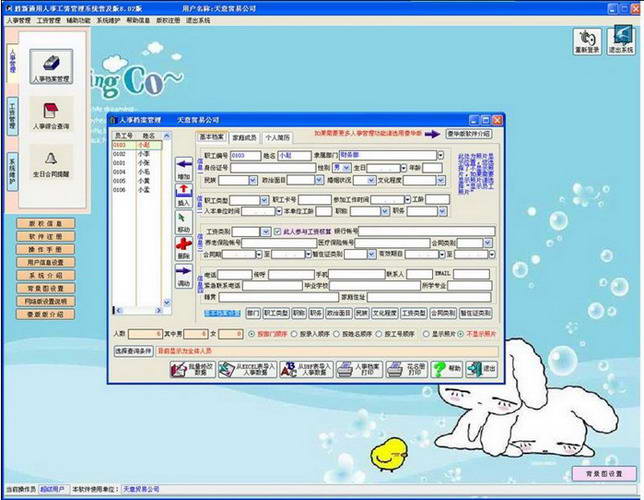Image resolution: width=644 pixels, height=500 pixels.
Task: Open the 生日合同提醒 bell icon
Action: tap(51, 164)
